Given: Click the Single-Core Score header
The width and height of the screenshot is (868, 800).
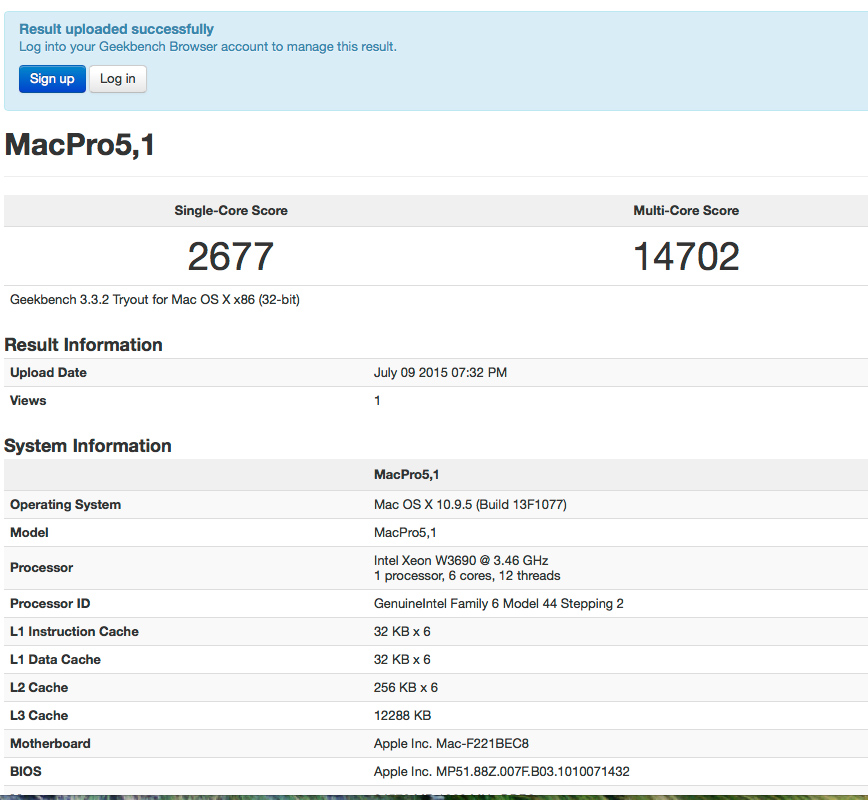Looking at the screenshot, I should 231,210.
